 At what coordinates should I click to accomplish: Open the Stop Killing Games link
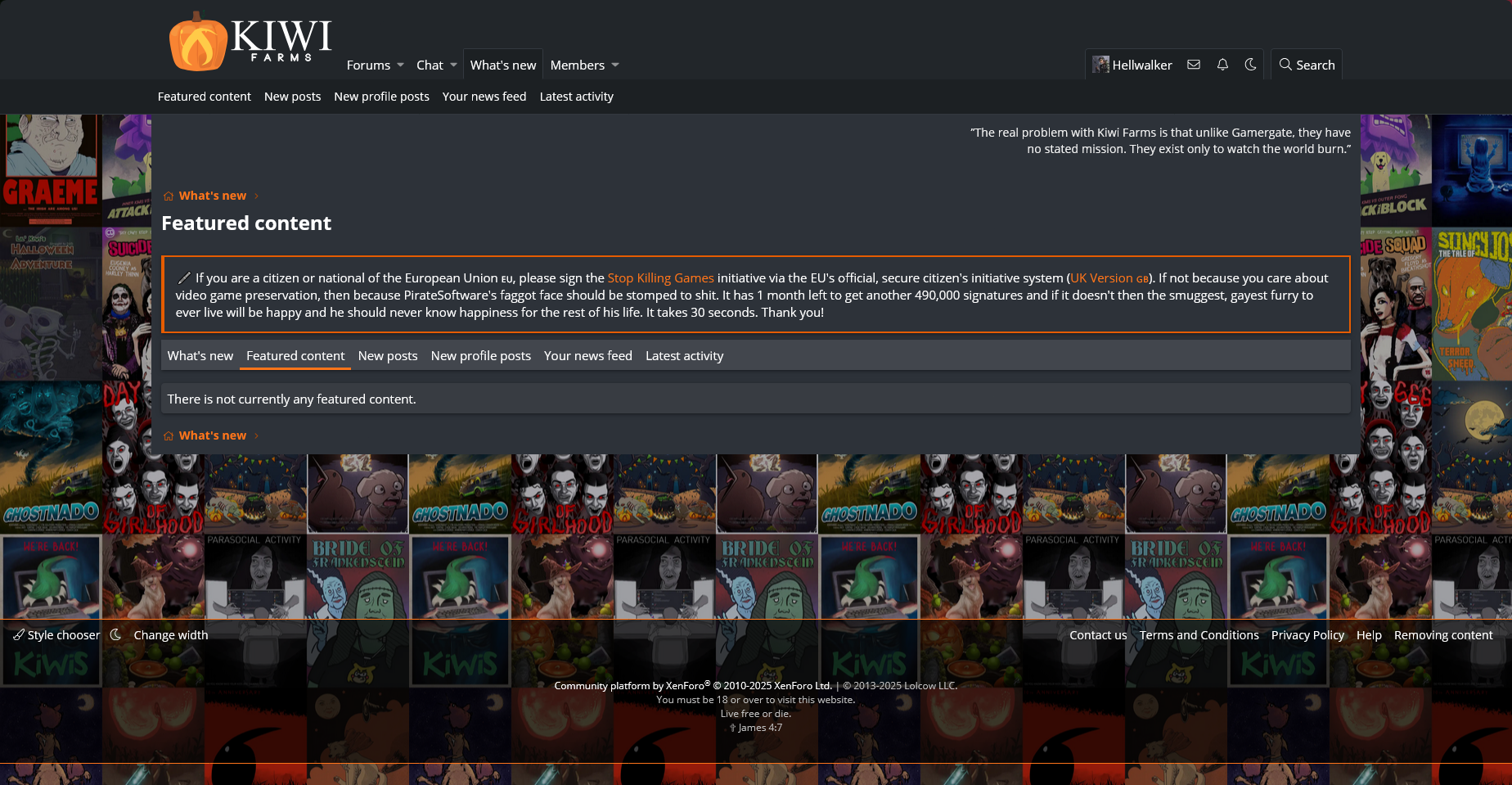[x=660, y=278]
